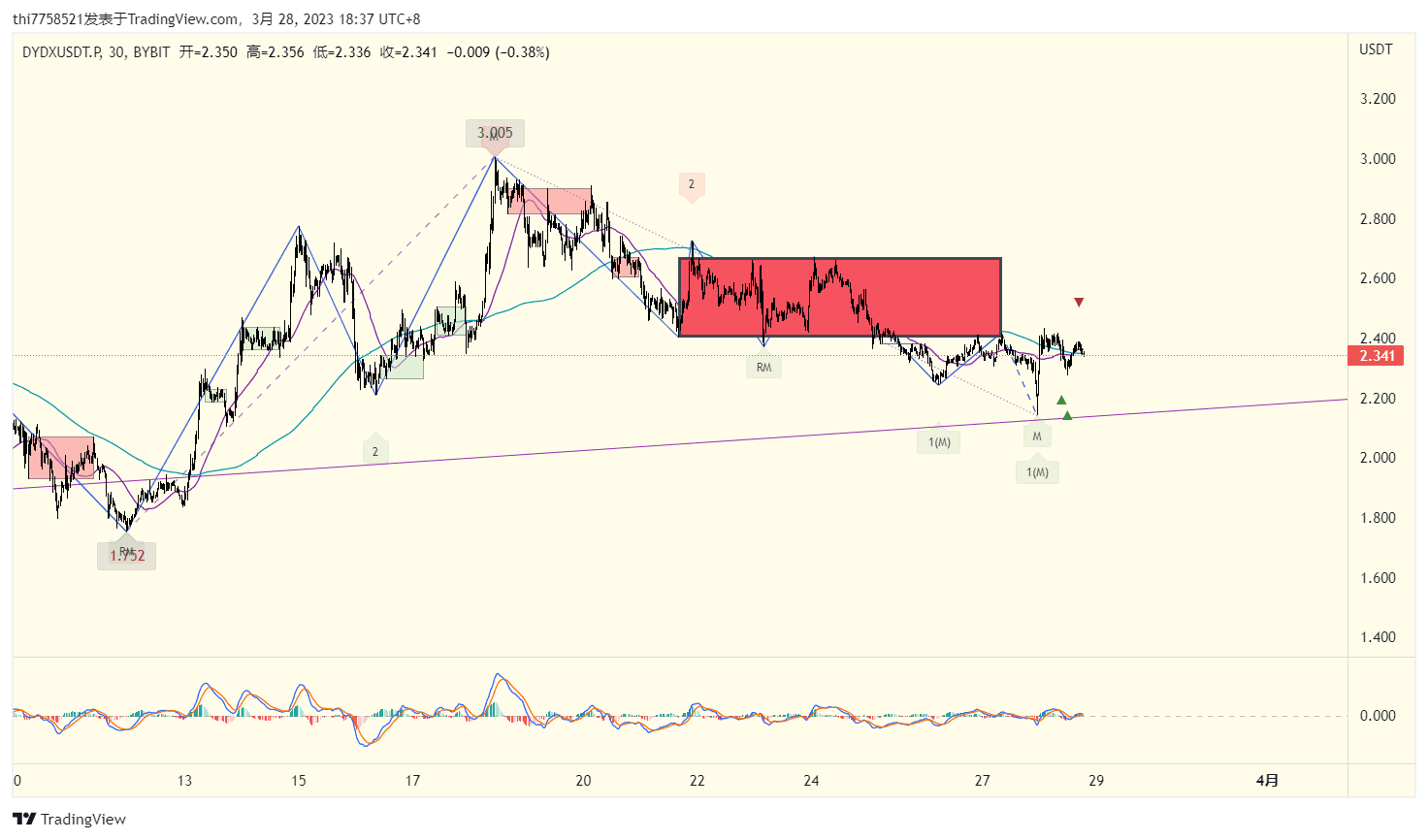Click the red down-triangle sell marker

(x=1079, y=303)
